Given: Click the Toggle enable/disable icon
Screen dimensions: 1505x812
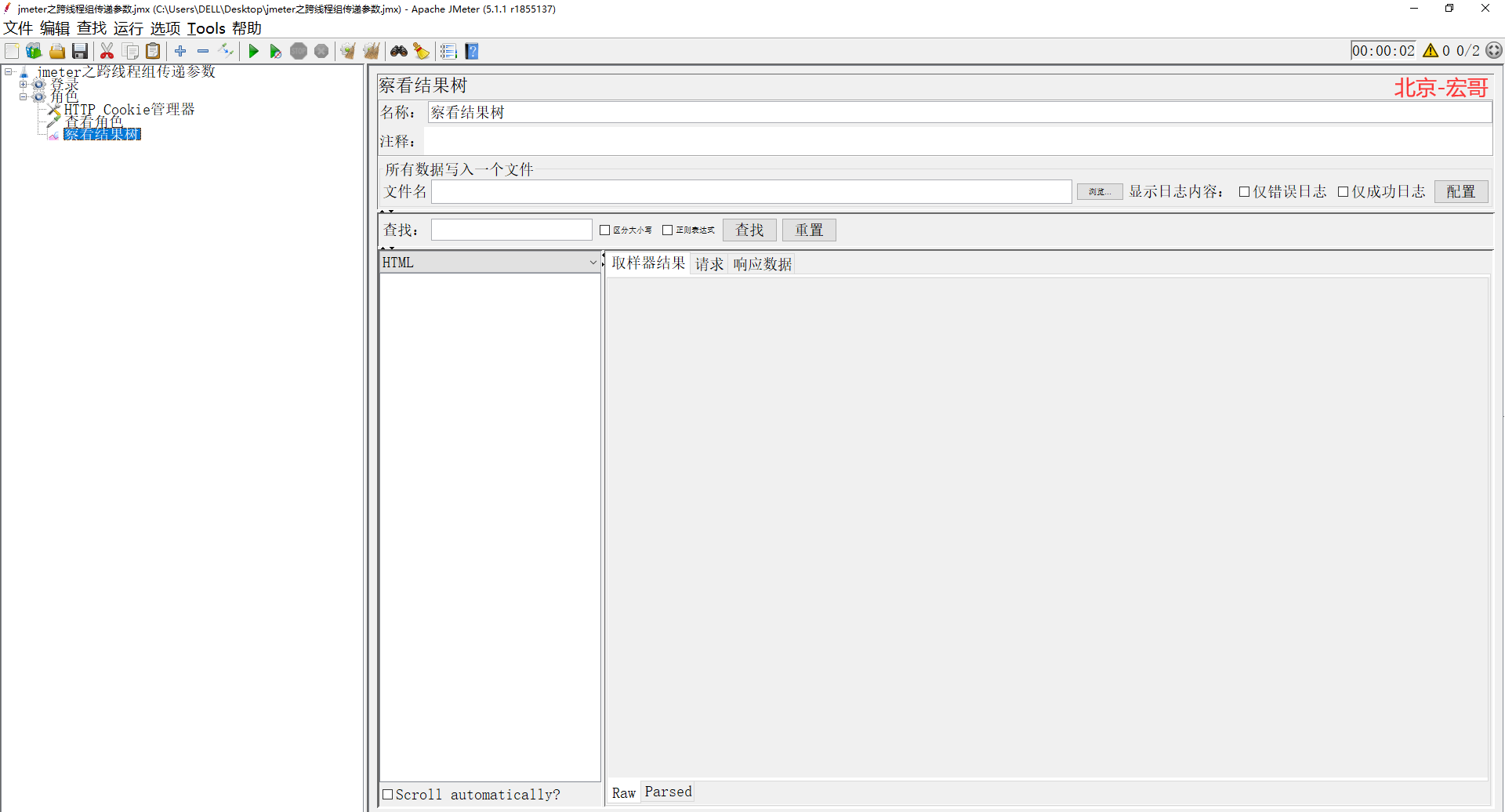Looking at the screenshot, I should coord(227,51).
